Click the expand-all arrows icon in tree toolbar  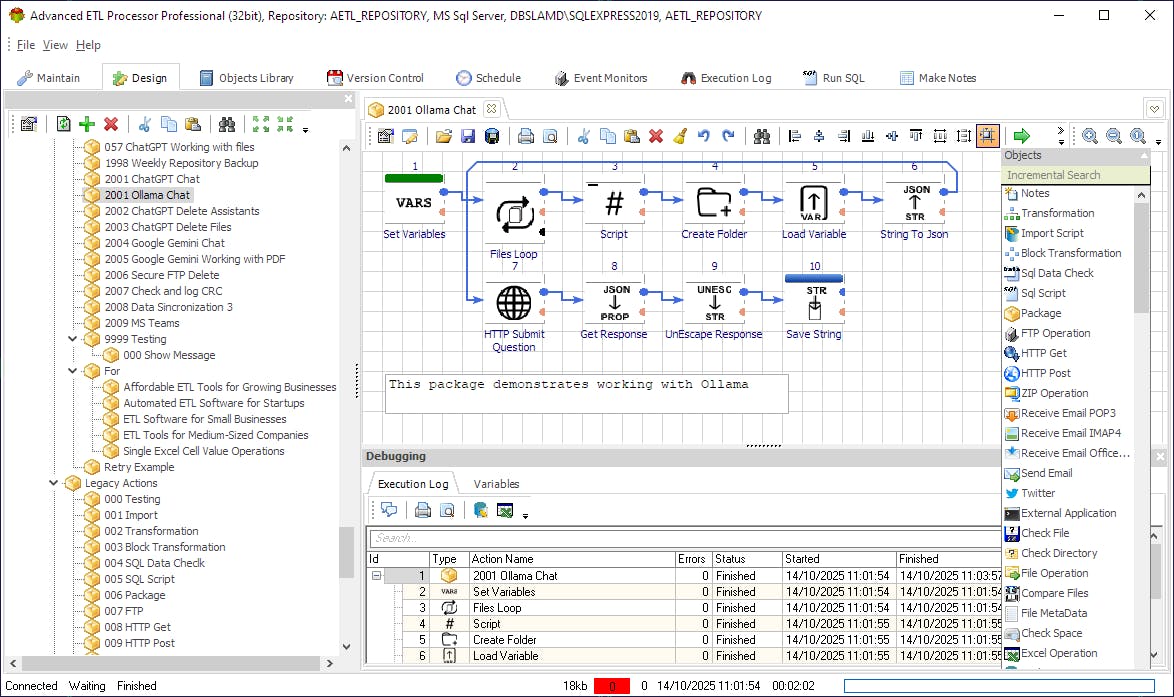(x=261, y=124)
